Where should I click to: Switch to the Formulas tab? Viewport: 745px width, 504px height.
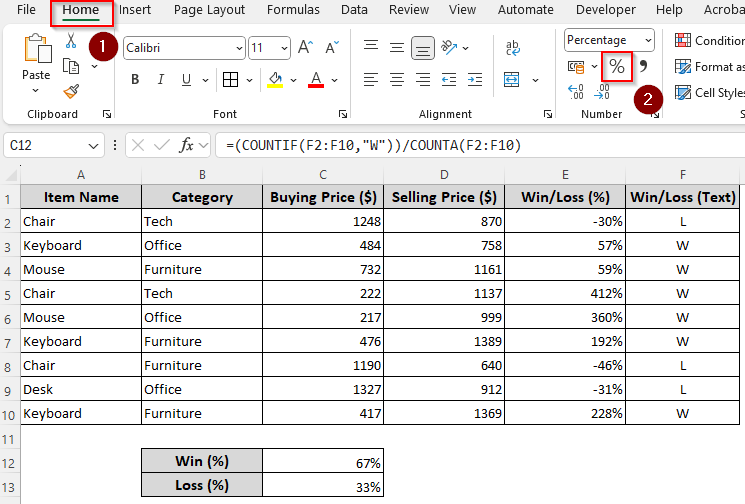tap(293, 10)
